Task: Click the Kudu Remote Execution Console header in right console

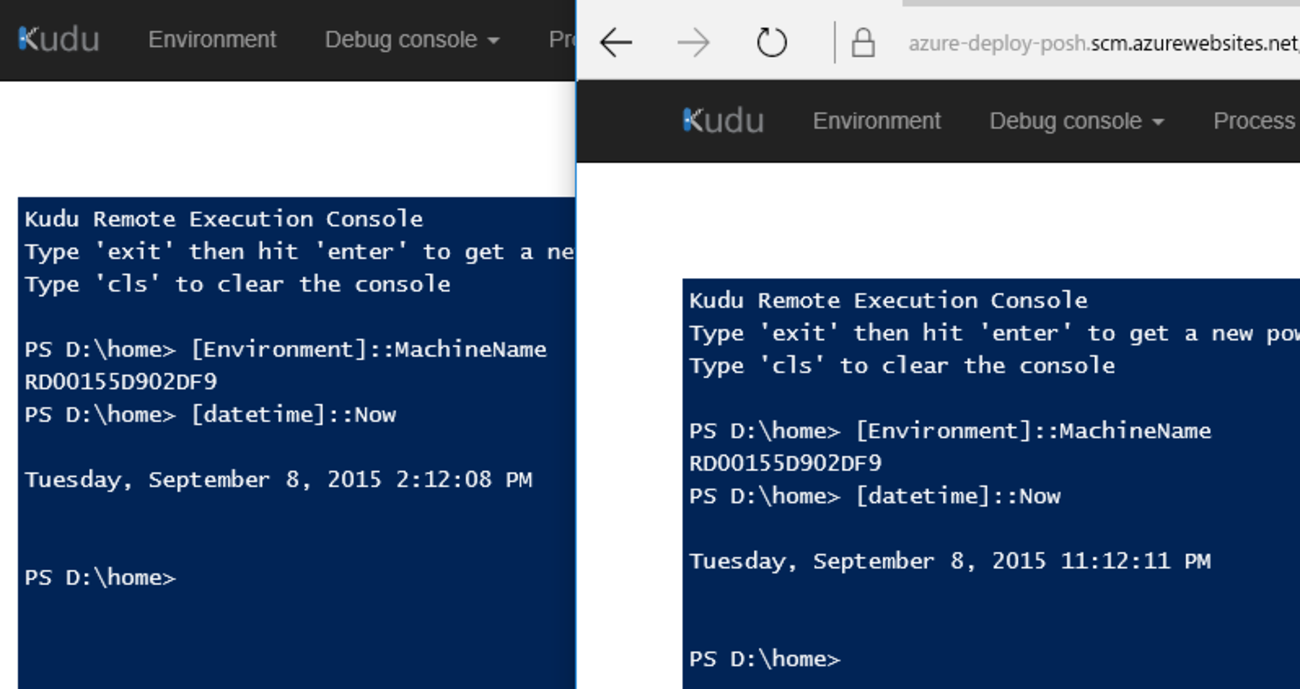Action: coord(888,300)
